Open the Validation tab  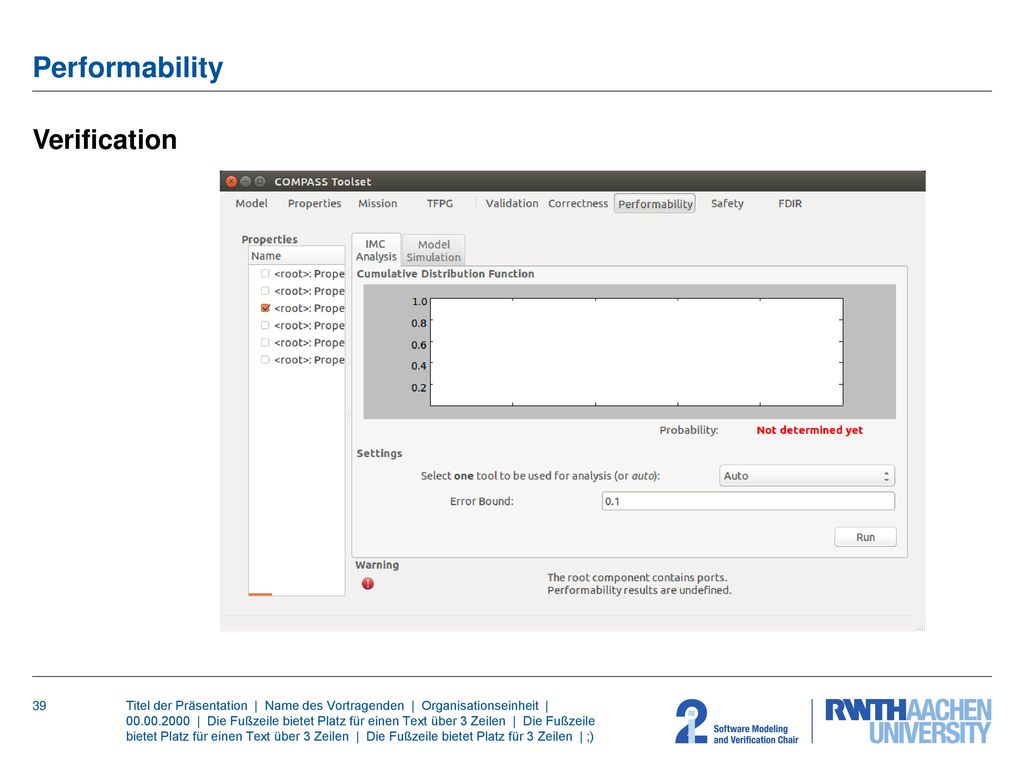point(512,204)
